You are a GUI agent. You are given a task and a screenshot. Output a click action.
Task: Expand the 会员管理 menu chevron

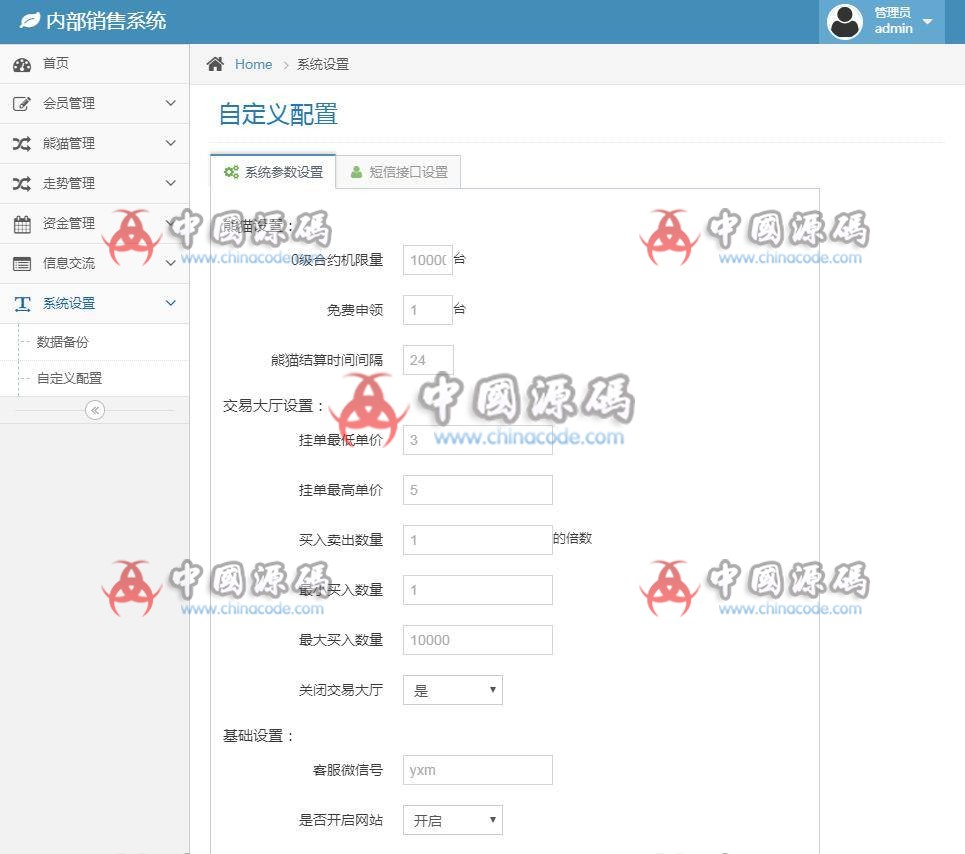(x=170, y=103)
